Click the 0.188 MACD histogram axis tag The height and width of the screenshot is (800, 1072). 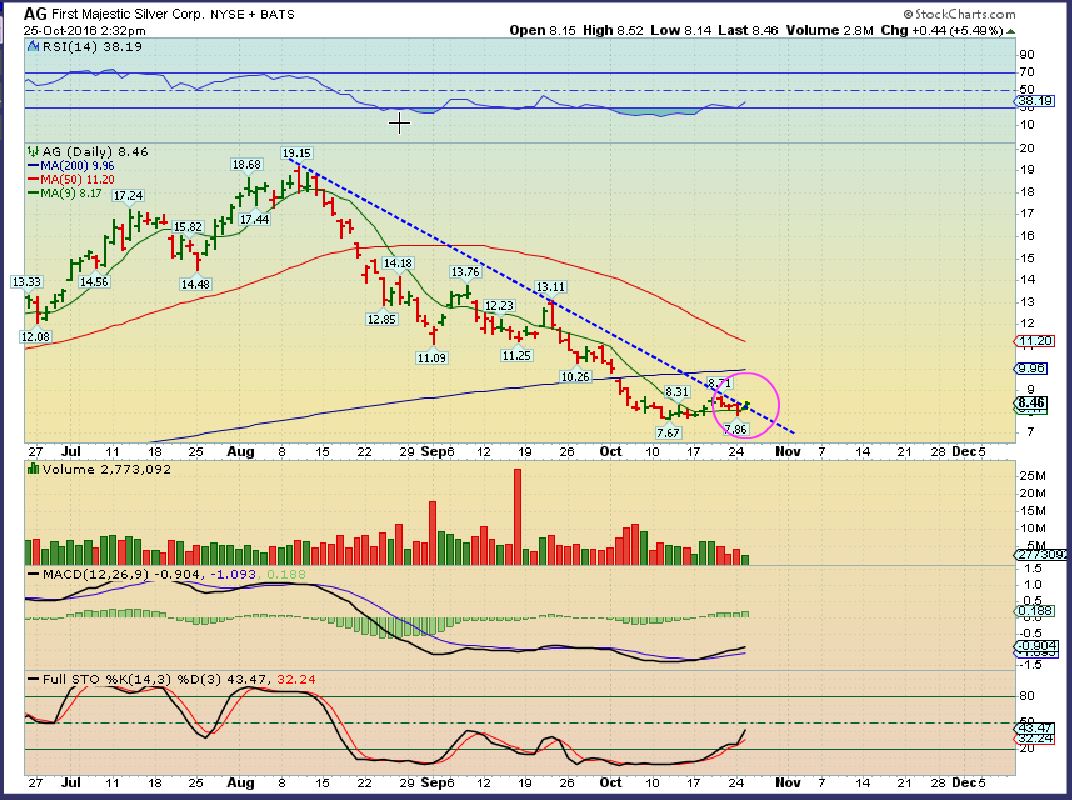pos(1034,611)
